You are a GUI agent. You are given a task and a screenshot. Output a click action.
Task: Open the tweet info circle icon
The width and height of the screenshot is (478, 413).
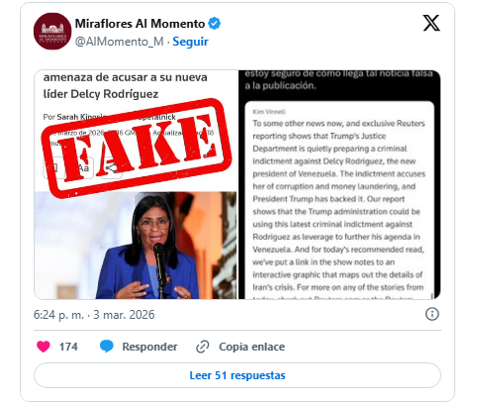[x=432, y=314]
